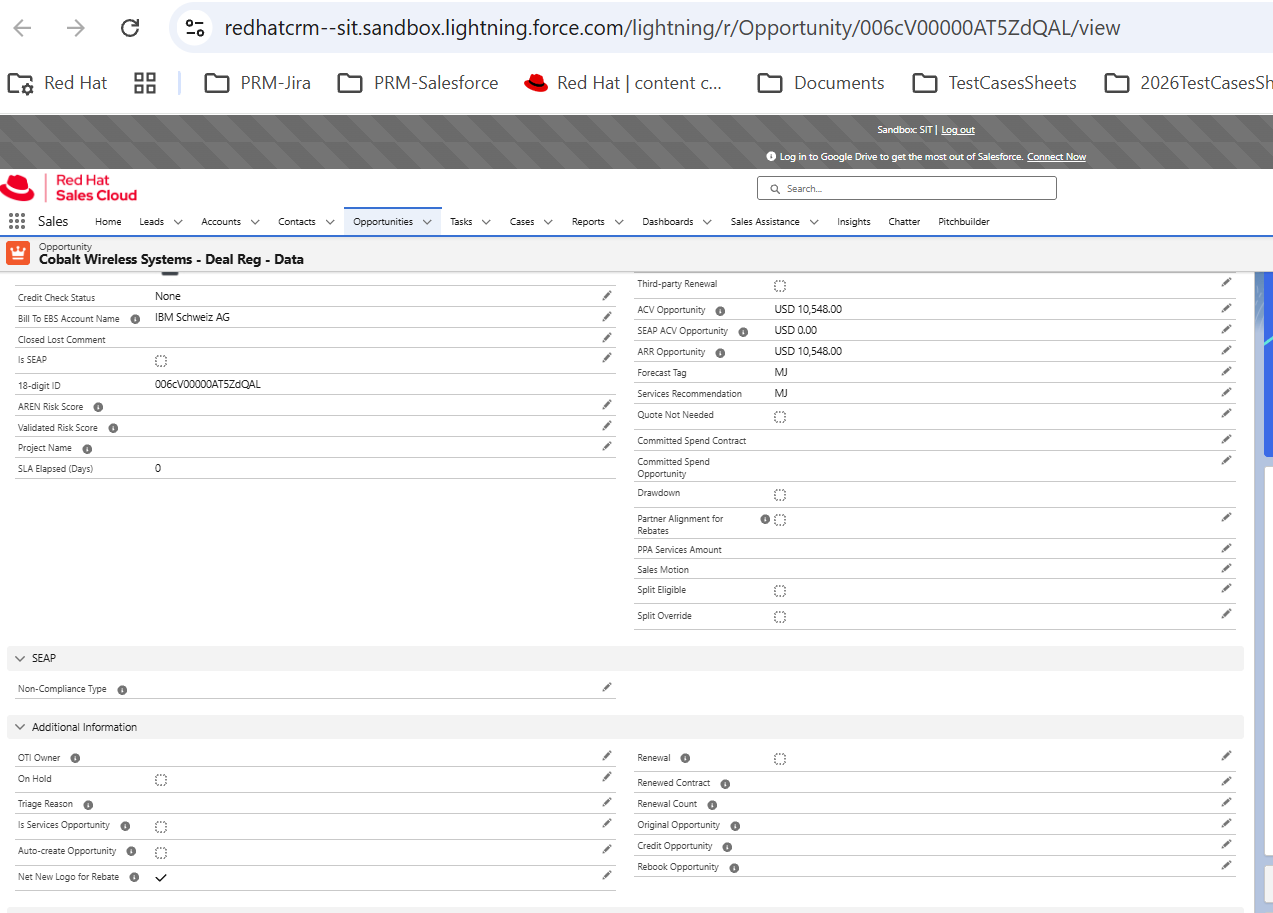
Task: Click the Opportunity crown icon
Action: click(18, 253)
